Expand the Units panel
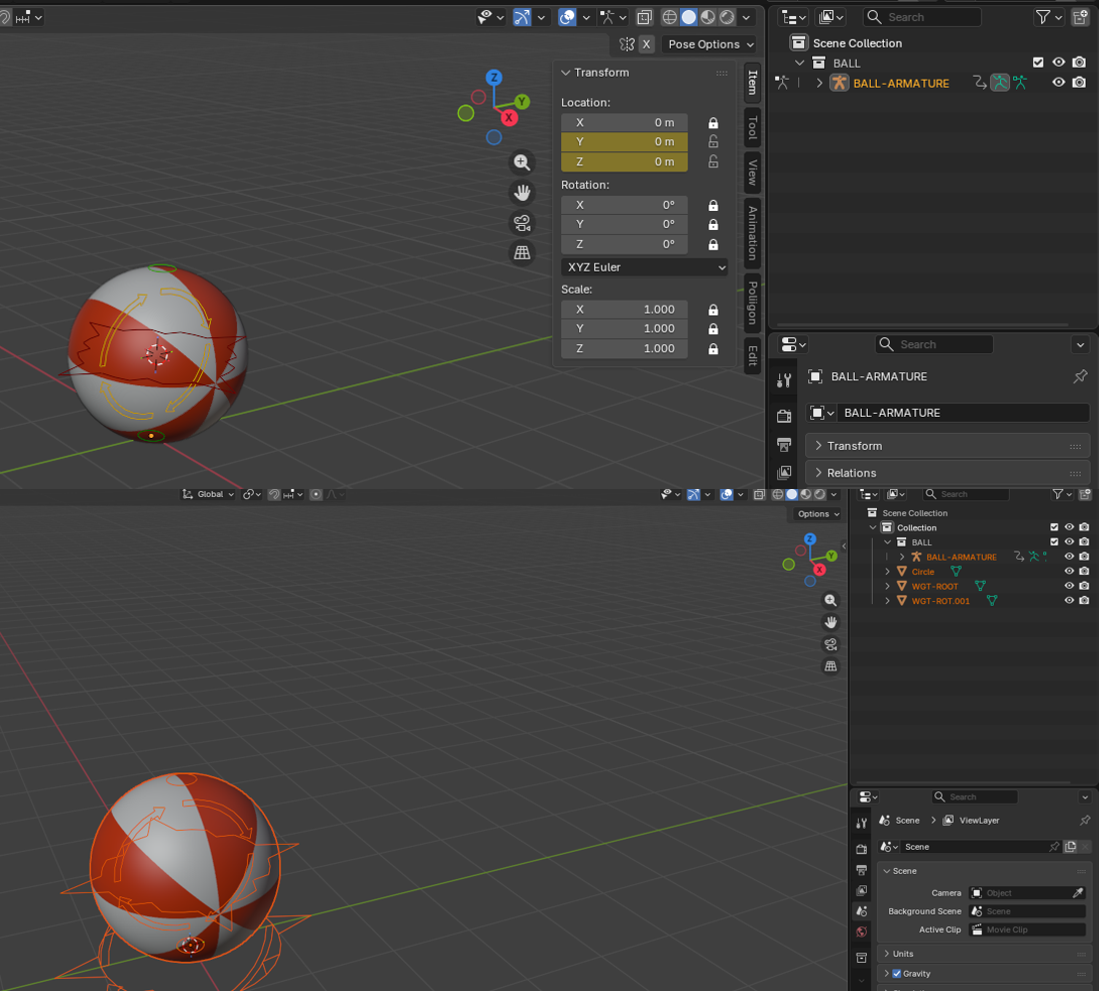This screenshot has width=1100, height=994. pos(902,954)
